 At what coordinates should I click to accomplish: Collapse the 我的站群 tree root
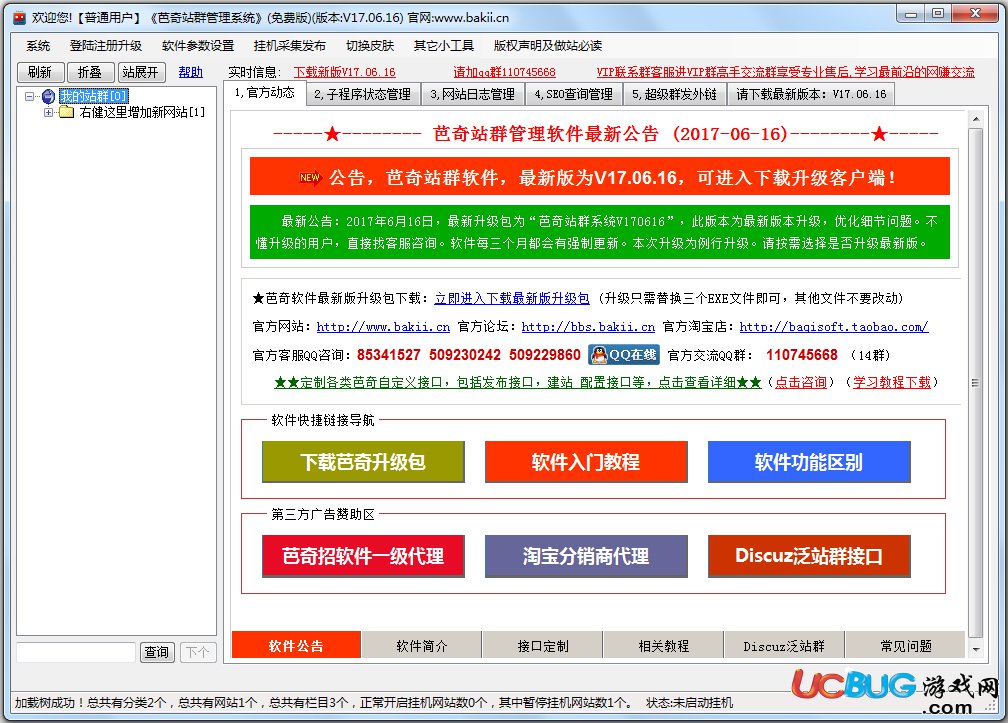(x=30, y=96)
